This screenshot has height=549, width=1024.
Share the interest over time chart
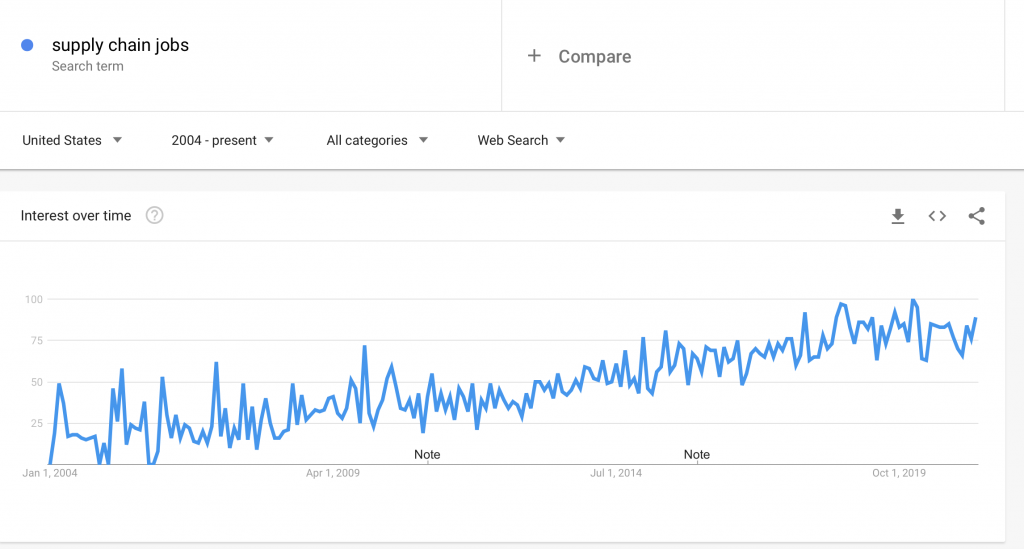click(x=976, y=216)
